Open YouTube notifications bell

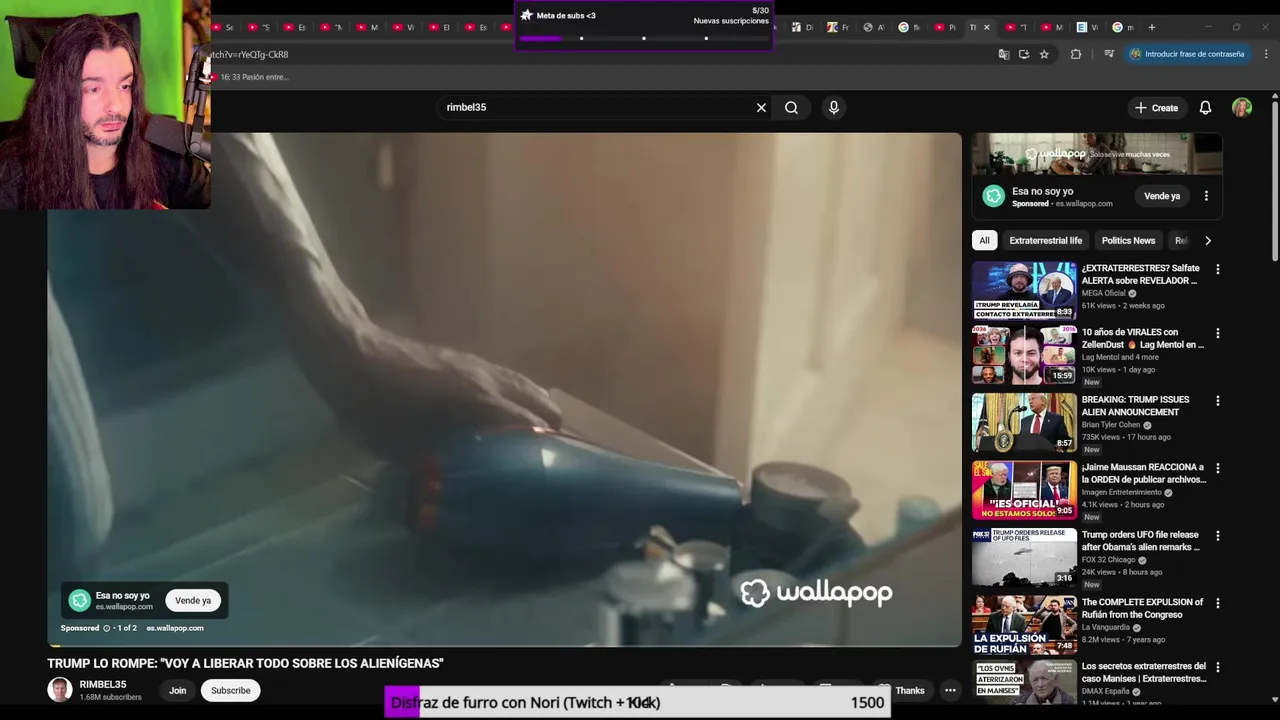pyautogui.click(x=1205, y=108)
